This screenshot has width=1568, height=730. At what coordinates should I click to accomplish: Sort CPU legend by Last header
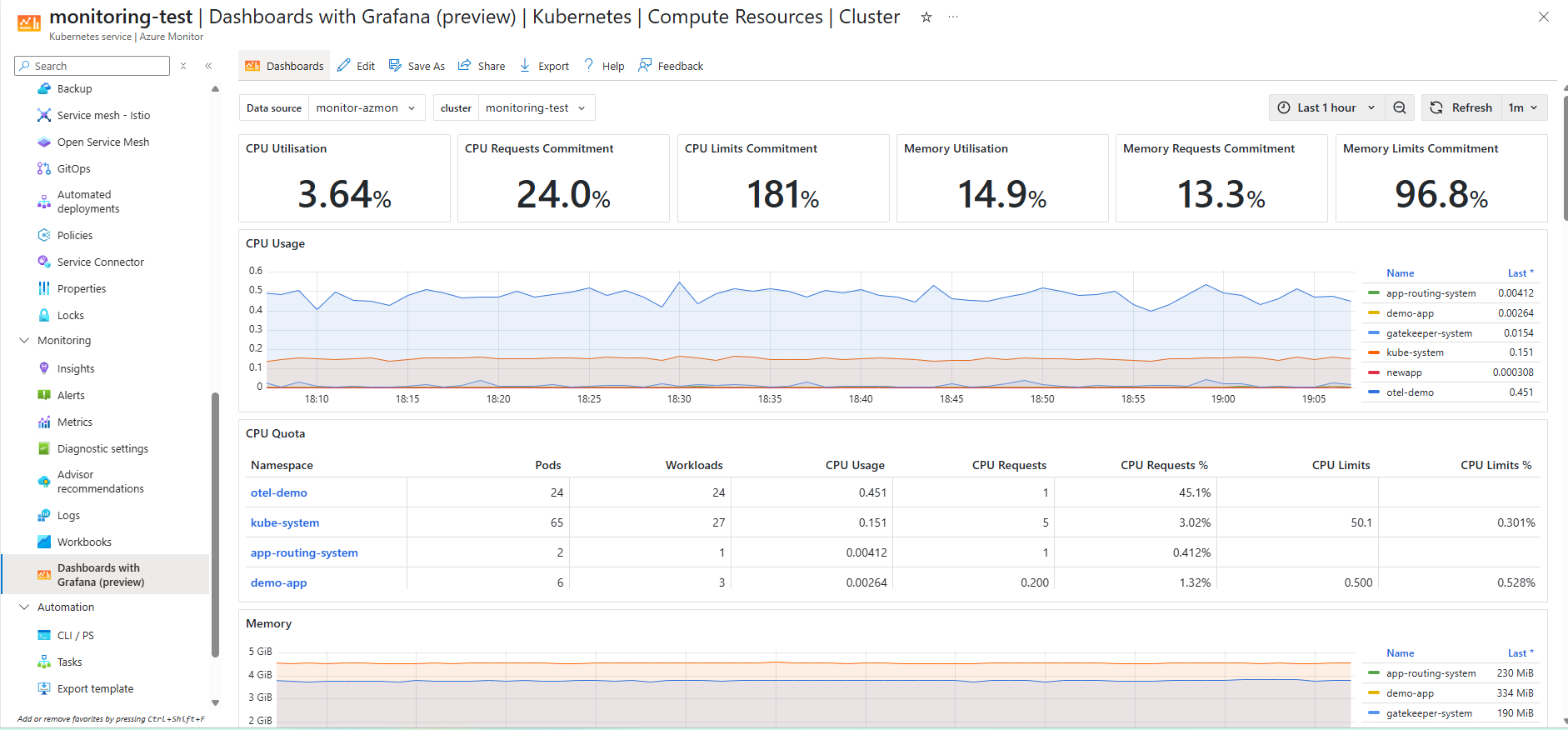pyautogui.click(x=1520, y=273)
